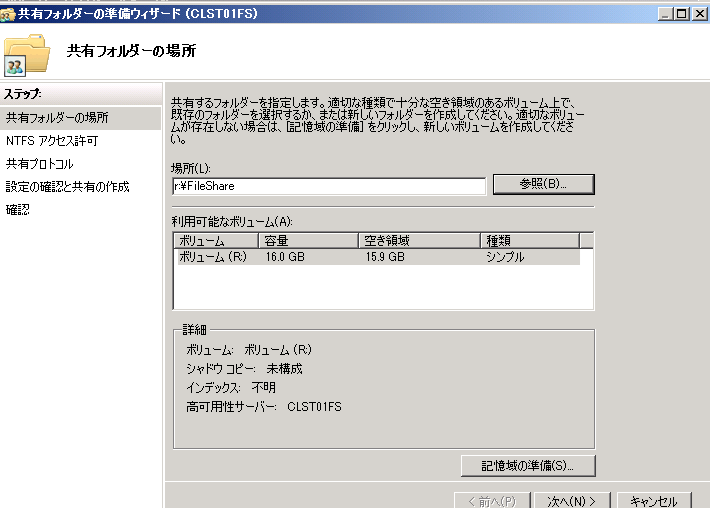This screenshot has height=508, width=710.
Task: Click the インデックス 不明 detail text
Action: tap(231, 388)
